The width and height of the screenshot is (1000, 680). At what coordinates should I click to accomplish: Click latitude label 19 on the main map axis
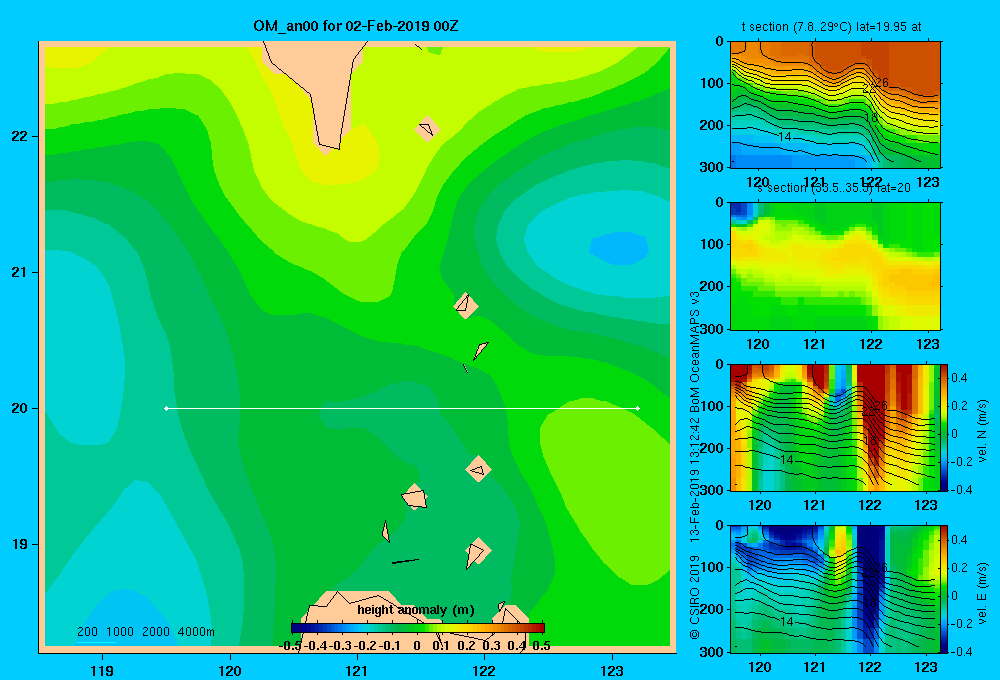(20, 544)
